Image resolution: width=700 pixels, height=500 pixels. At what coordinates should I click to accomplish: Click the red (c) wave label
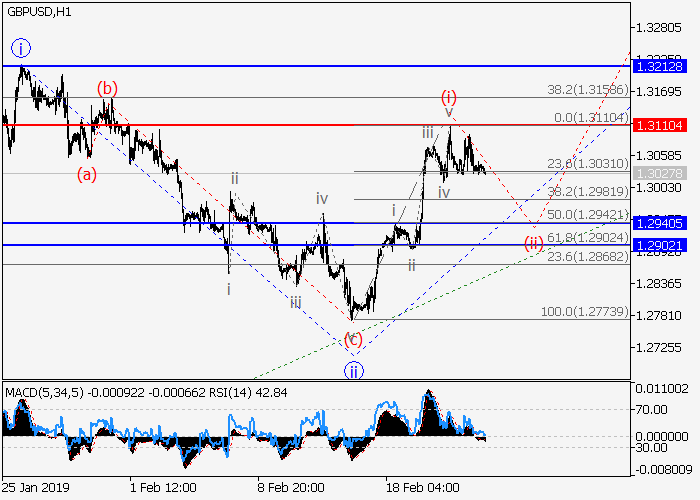pos(353,339)
